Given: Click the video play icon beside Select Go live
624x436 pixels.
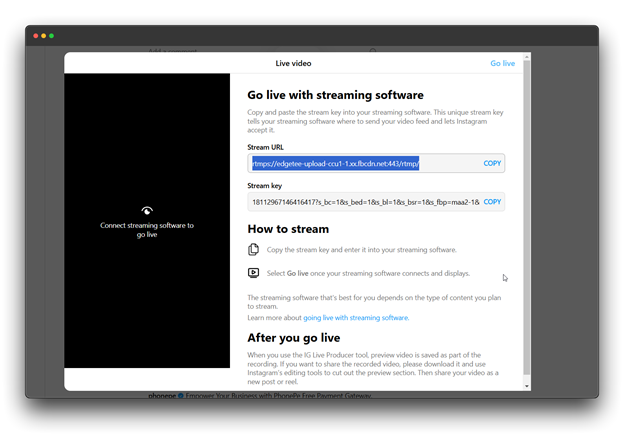Looking at the screenshot, I should 254,273.
